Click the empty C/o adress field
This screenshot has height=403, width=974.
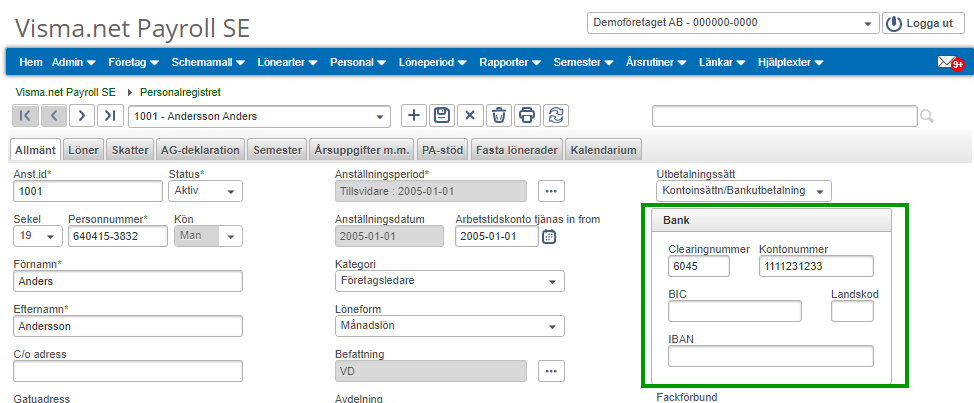coord(128,371)
